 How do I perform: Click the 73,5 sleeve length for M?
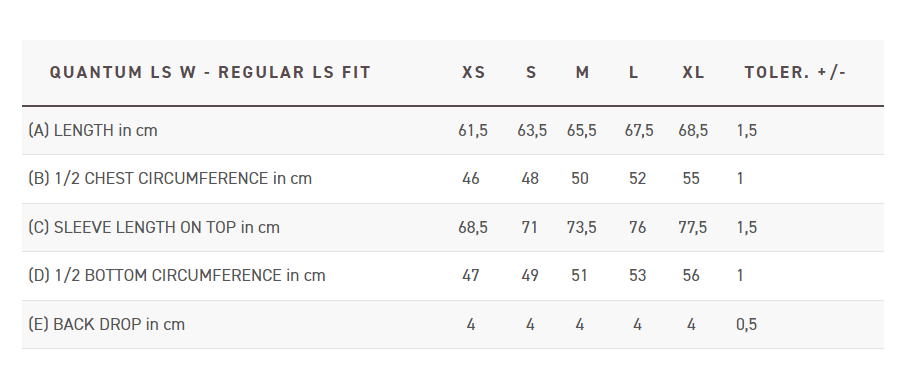pyautogui.click(x=581, y=228)
